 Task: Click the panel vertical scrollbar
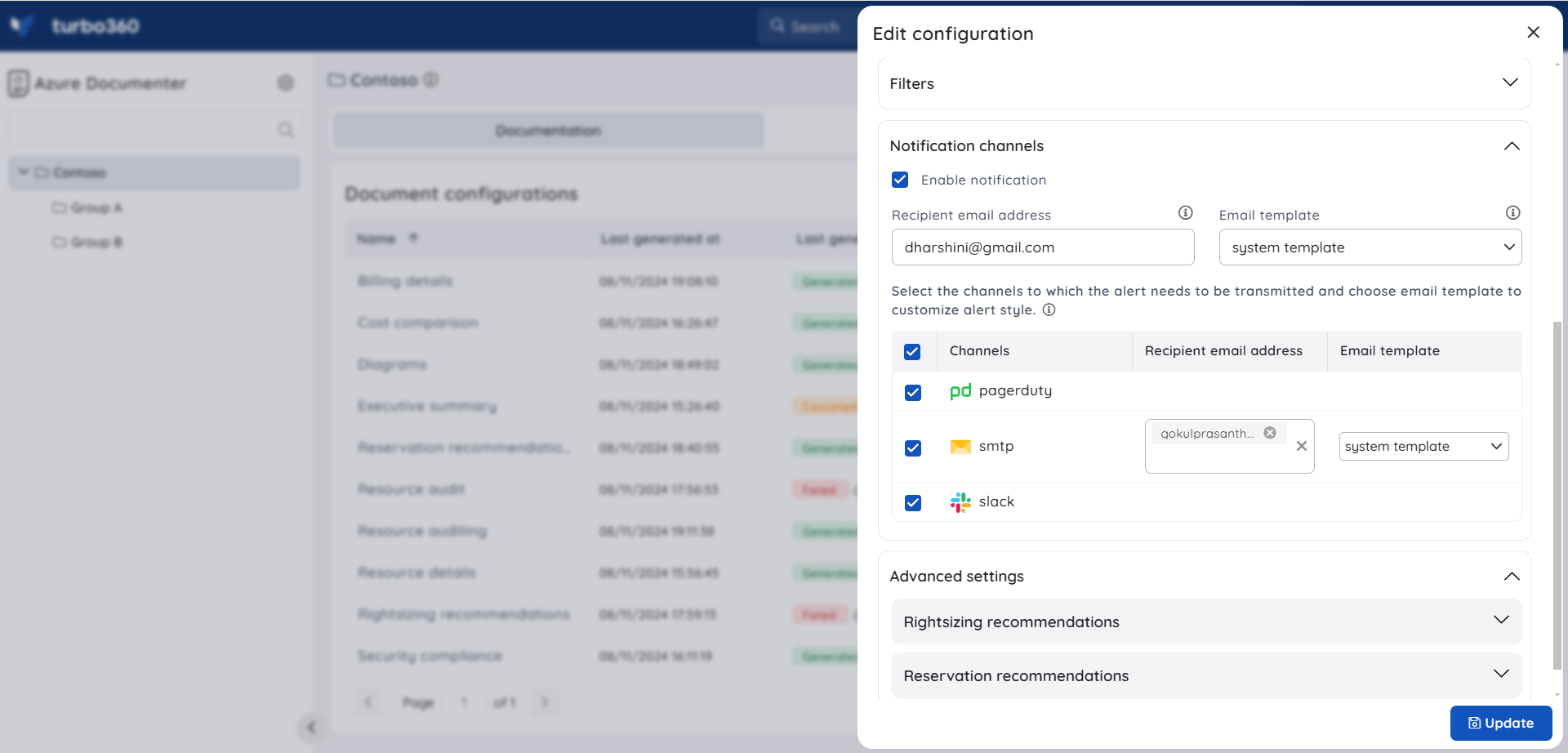point(1557,495)
